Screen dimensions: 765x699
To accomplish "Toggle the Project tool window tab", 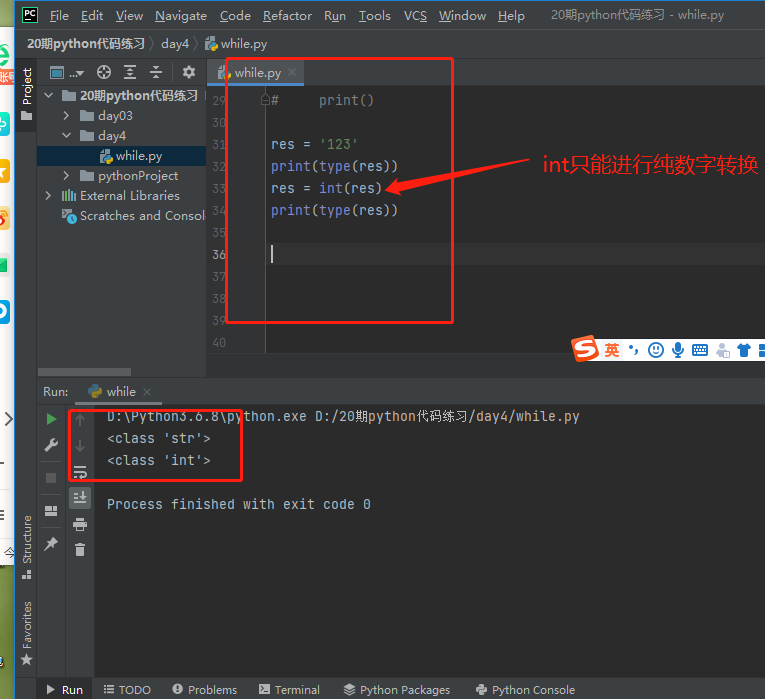I will click(x=26, y=95).
